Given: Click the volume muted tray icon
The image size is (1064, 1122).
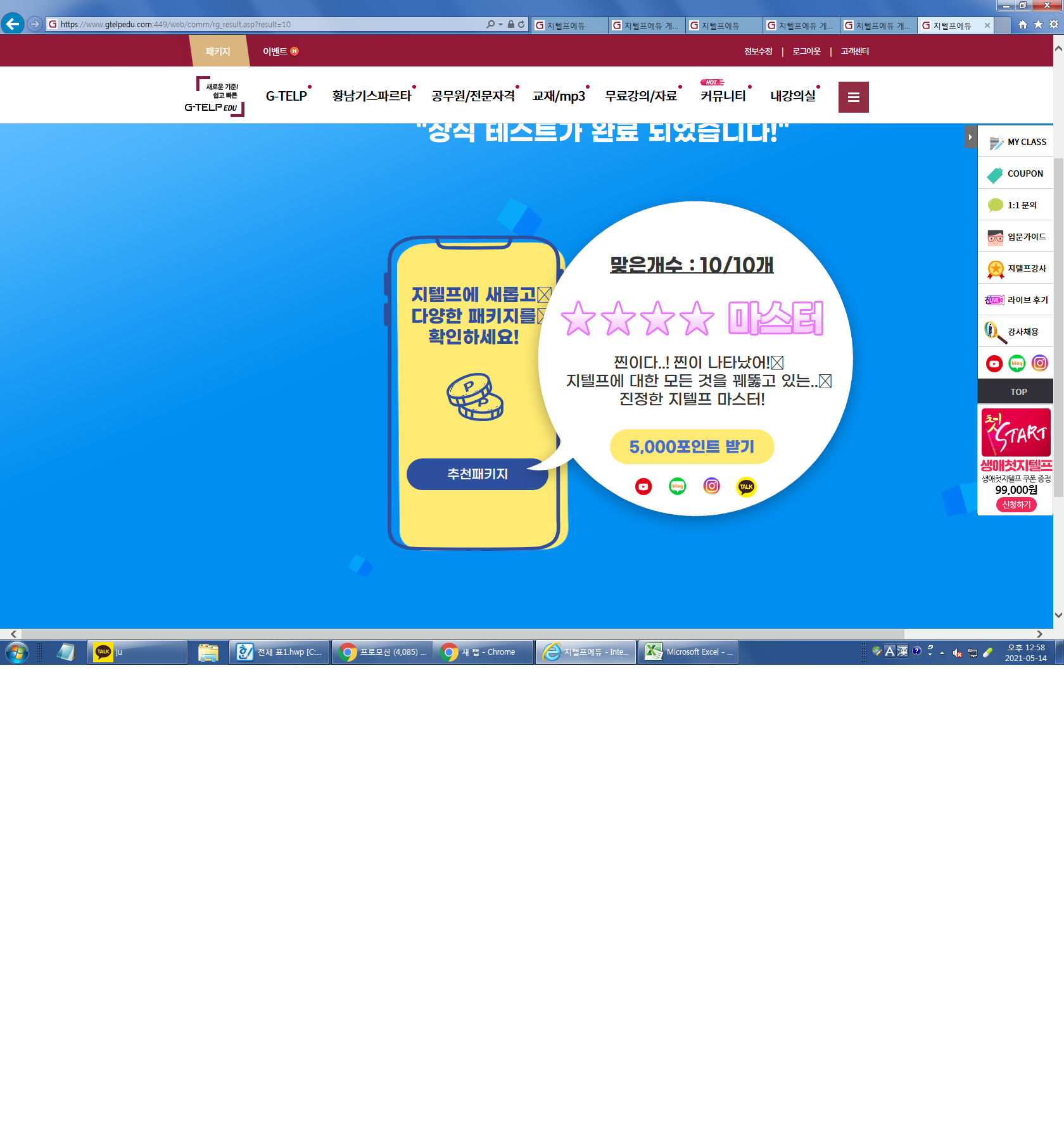Looking at the screenshot, I should coord(958,653).
